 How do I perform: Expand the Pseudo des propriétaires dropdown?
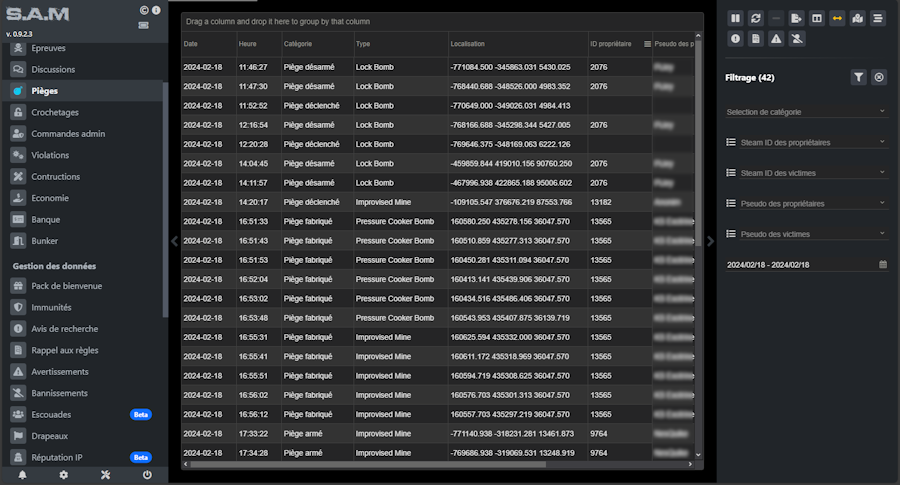coord(806,203)
